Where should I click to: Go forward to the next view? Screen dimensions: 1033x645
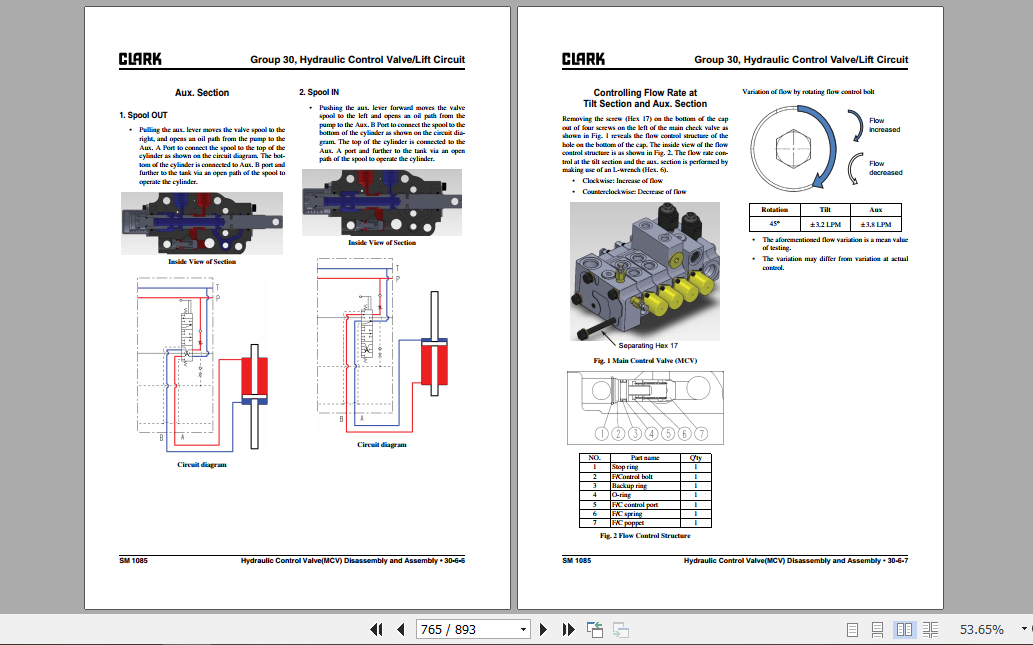click(x=620, y=629)
